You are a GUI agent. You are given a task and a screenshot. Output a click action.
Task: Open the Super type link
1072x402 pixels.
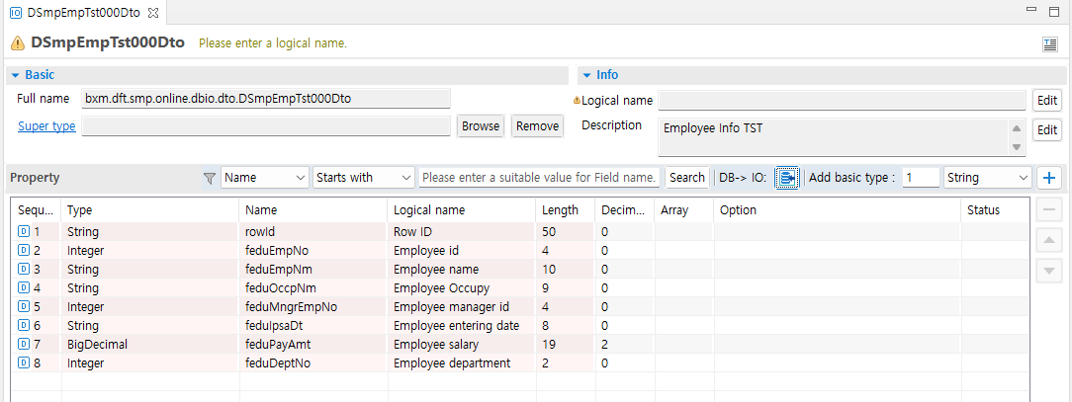[46, 126]
